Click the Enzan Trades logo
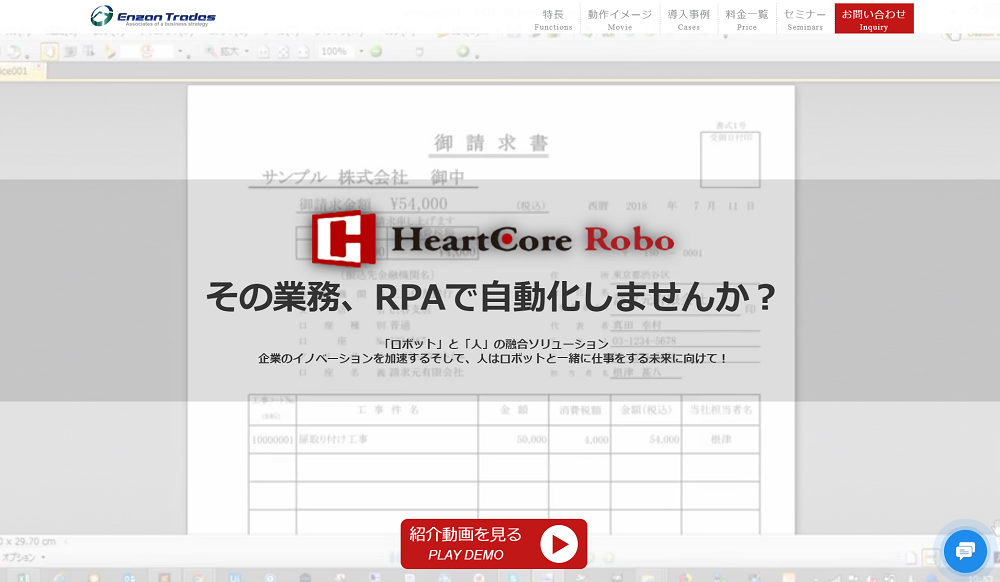 (x=153, y=16)
